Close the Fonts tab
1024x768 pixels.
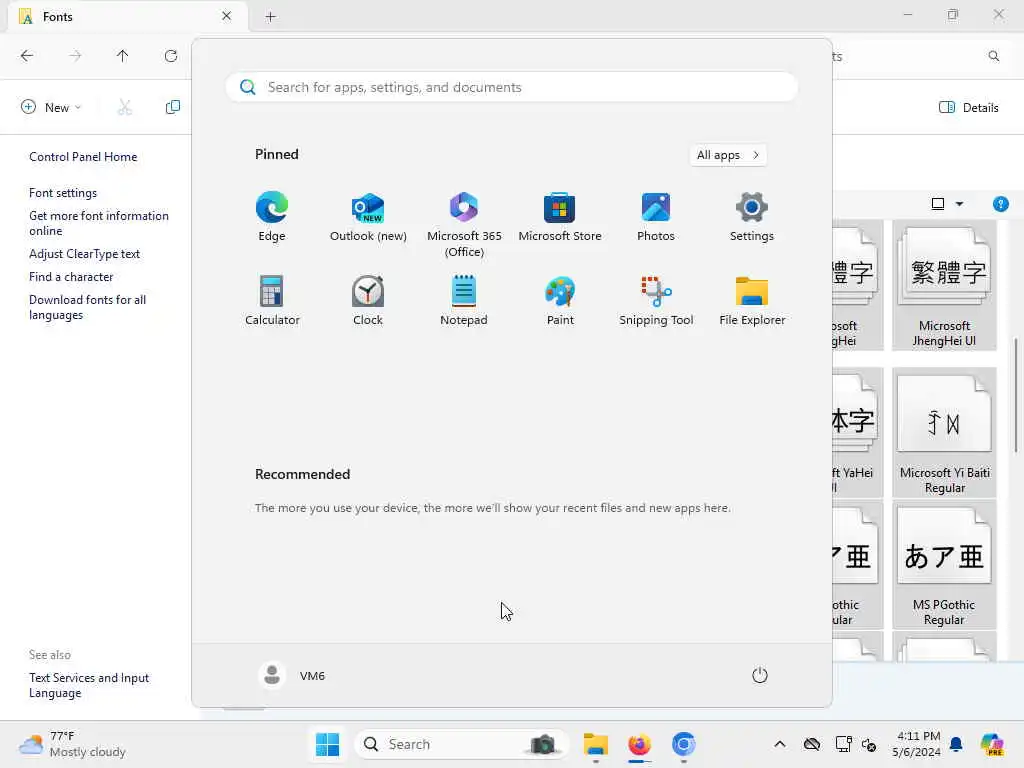click(x=226, y=16)
